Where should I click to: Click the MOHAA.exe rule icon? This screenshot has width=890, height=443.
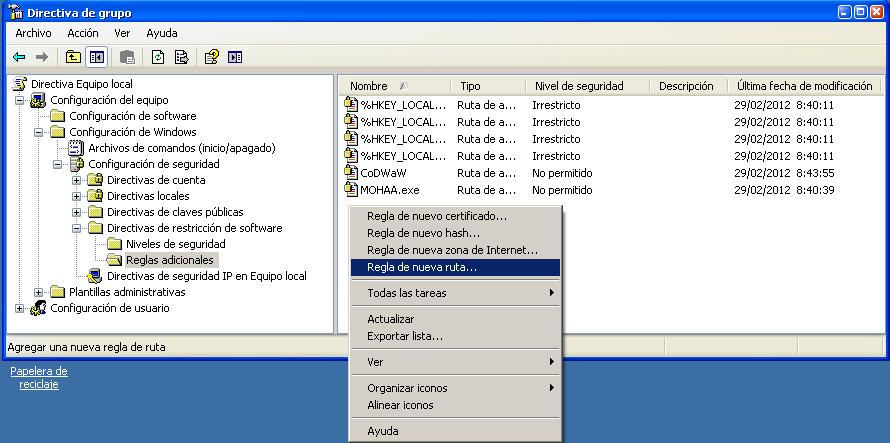point(351,190)
